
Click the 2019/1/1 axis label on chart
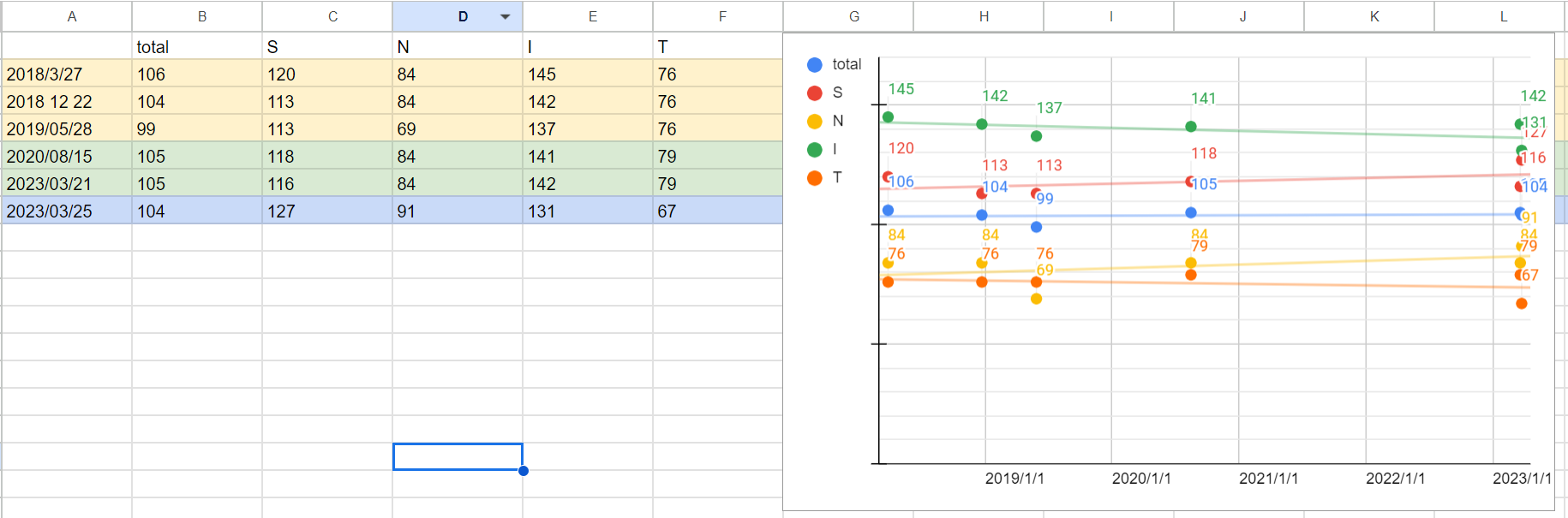point(1014,479)
